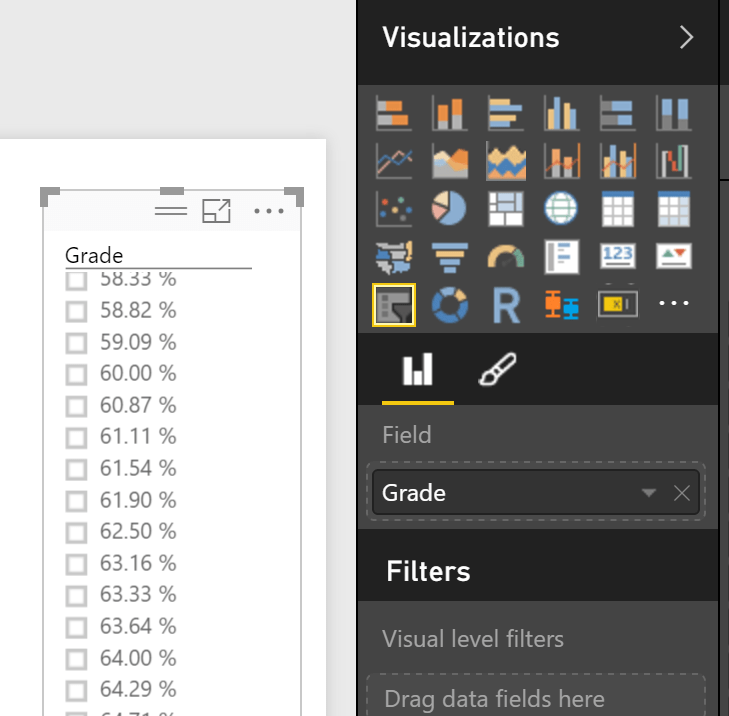Choose the Gauge visualization icon
The height and width of the screenshot is (716, 729).
click(x=506, y=257)
